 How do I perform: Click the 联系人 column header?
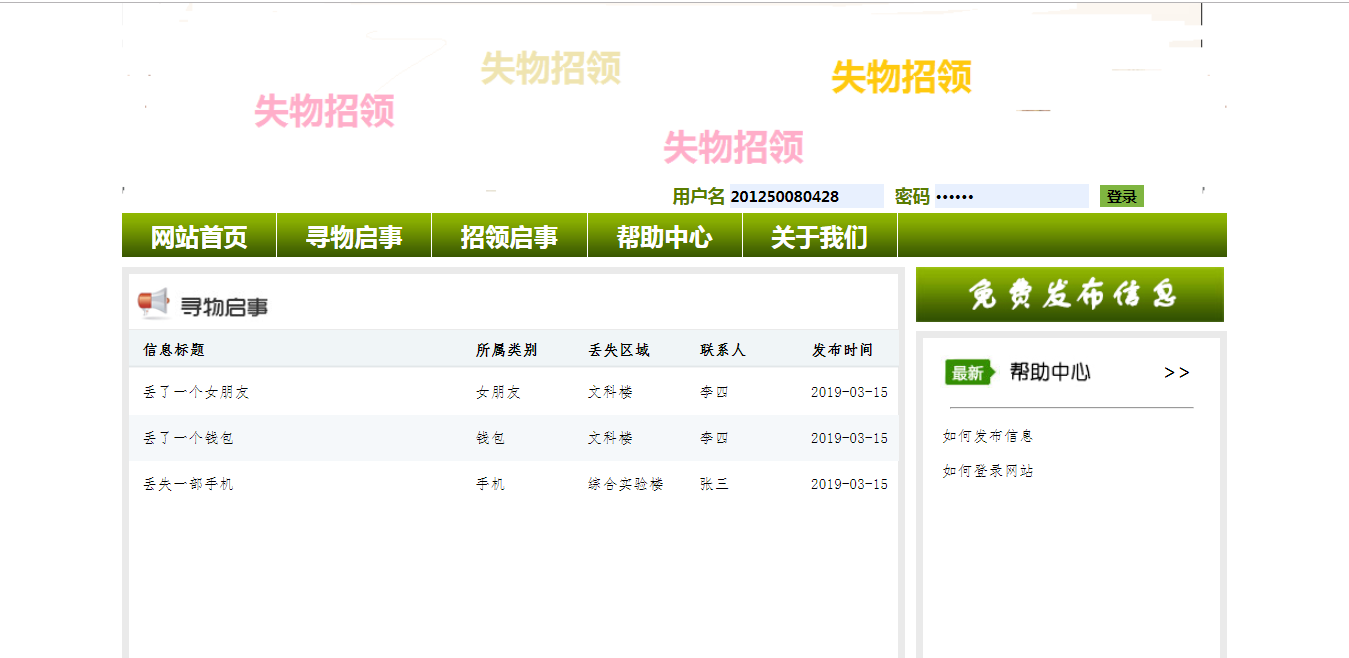click(x=723, y=350)
